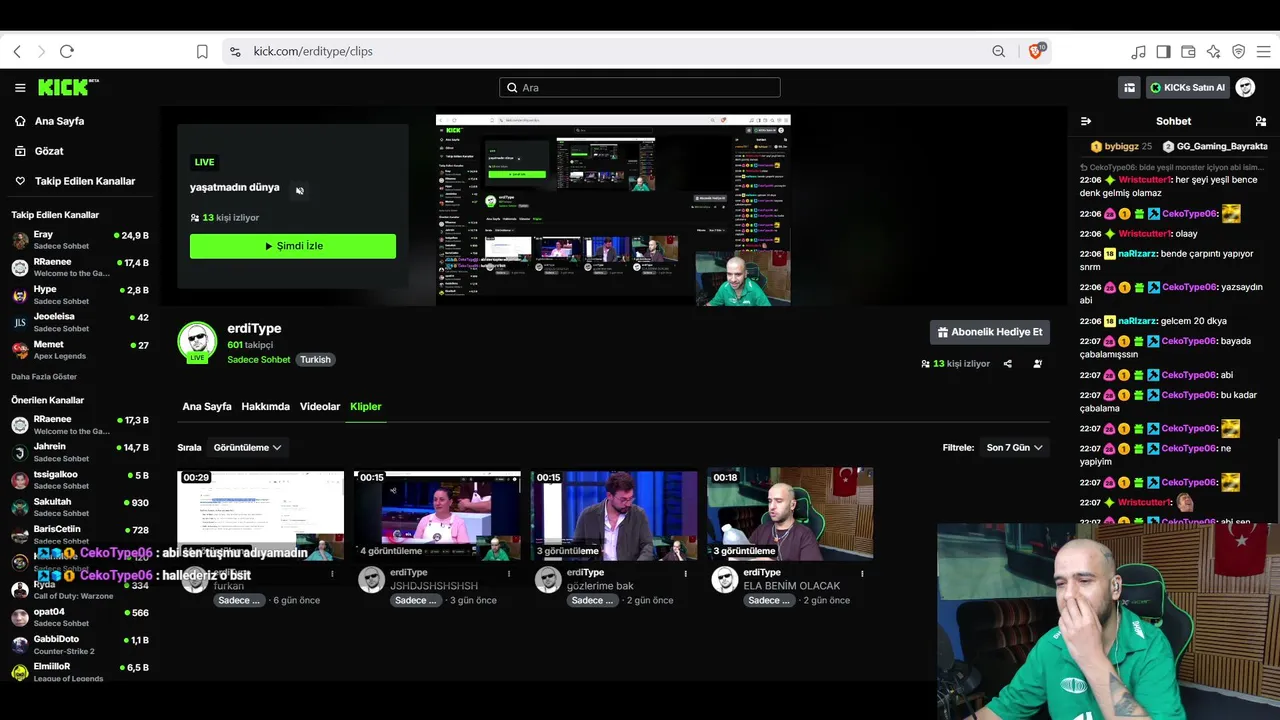Switch to the Hakkımda tab
The image size is (1280, 720).
[265, 407]
